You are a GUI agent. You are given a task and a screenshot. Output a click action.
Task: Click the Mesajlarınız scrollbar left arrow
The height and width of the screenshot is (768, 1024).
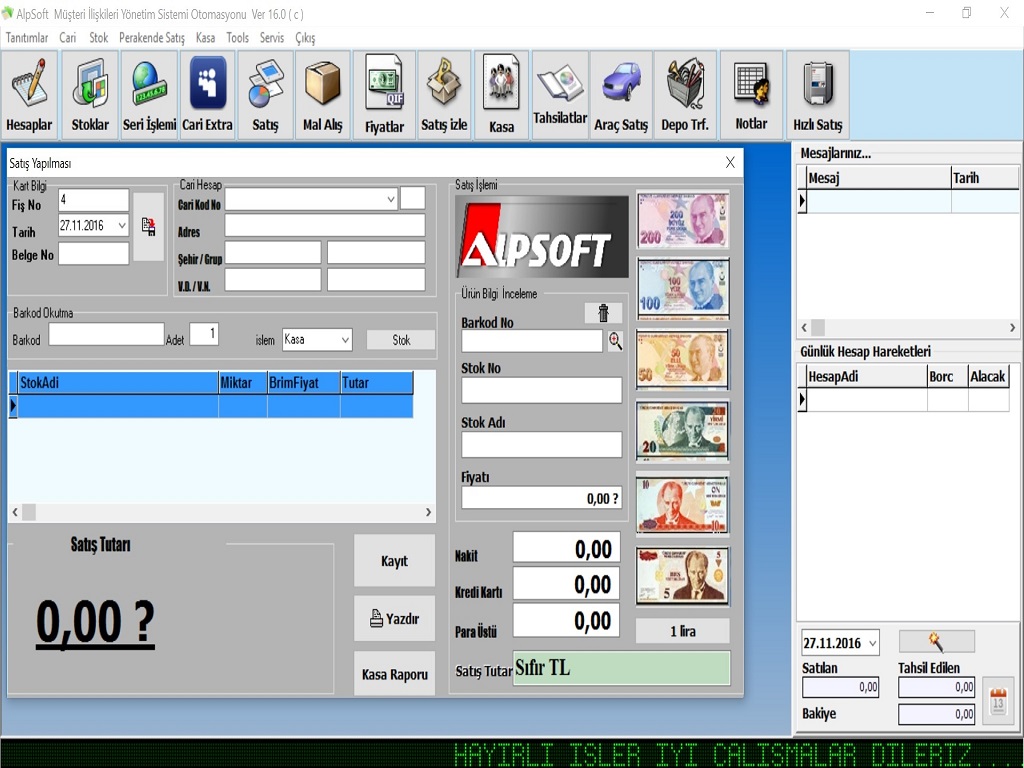(804, 327)
